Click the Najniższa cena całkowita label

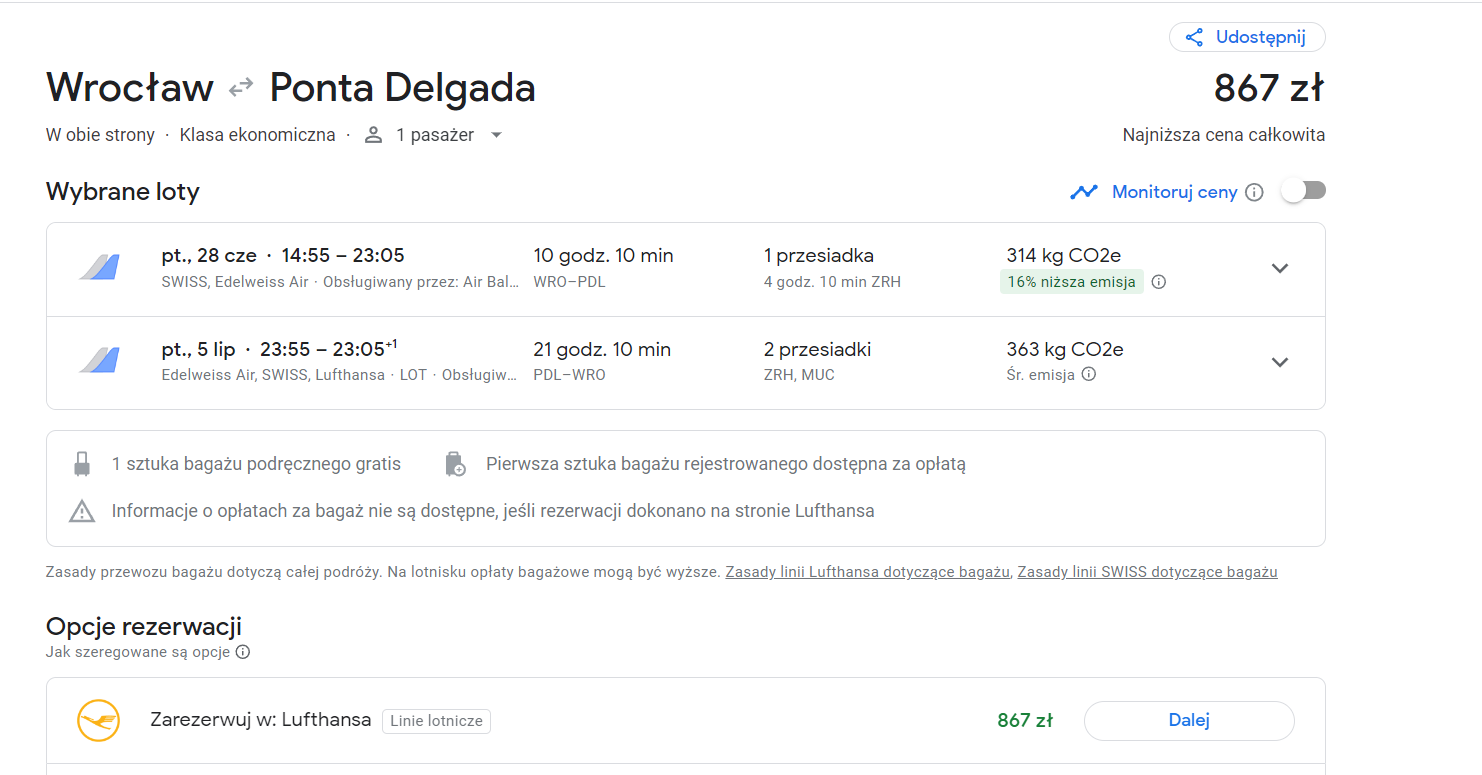(1223, 135)
